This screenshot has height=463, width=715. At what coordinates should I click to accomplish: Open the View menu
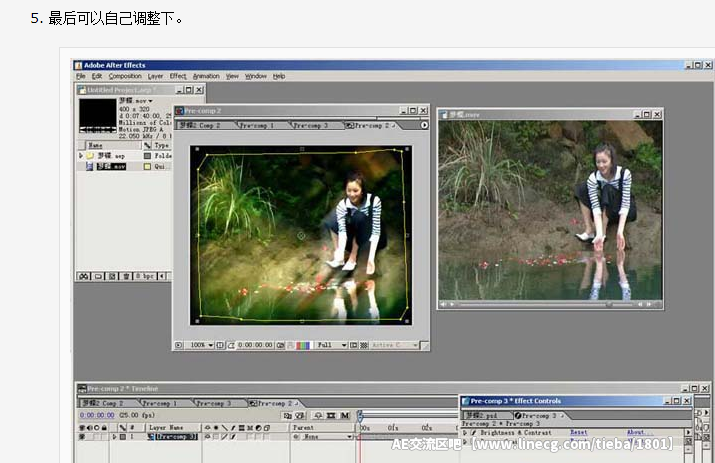[232, 76]
